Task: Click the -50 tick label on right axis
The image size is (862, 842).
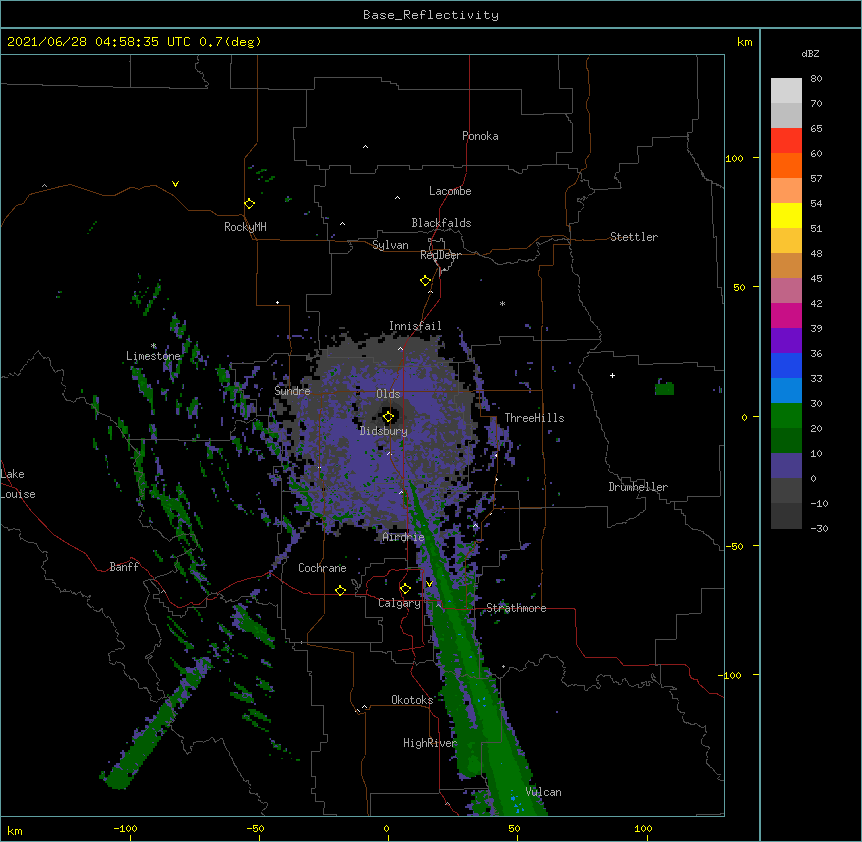Action: point(734,546)
